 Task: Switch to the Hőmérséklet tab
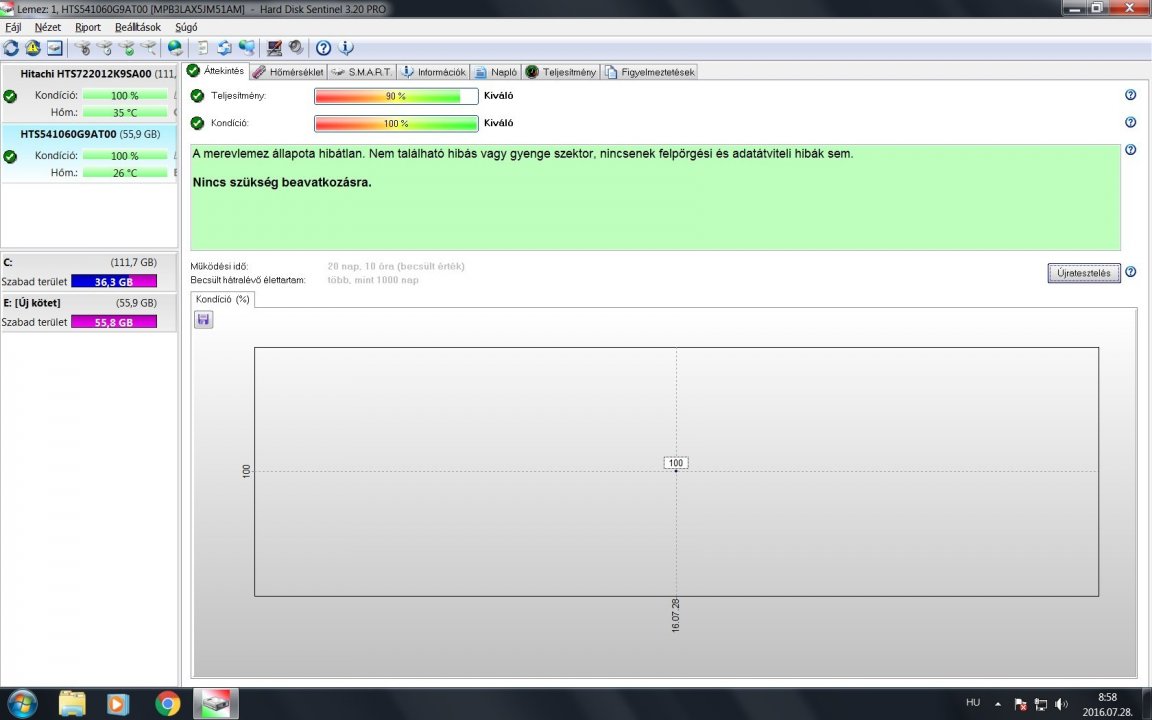(x=288, y=72)
